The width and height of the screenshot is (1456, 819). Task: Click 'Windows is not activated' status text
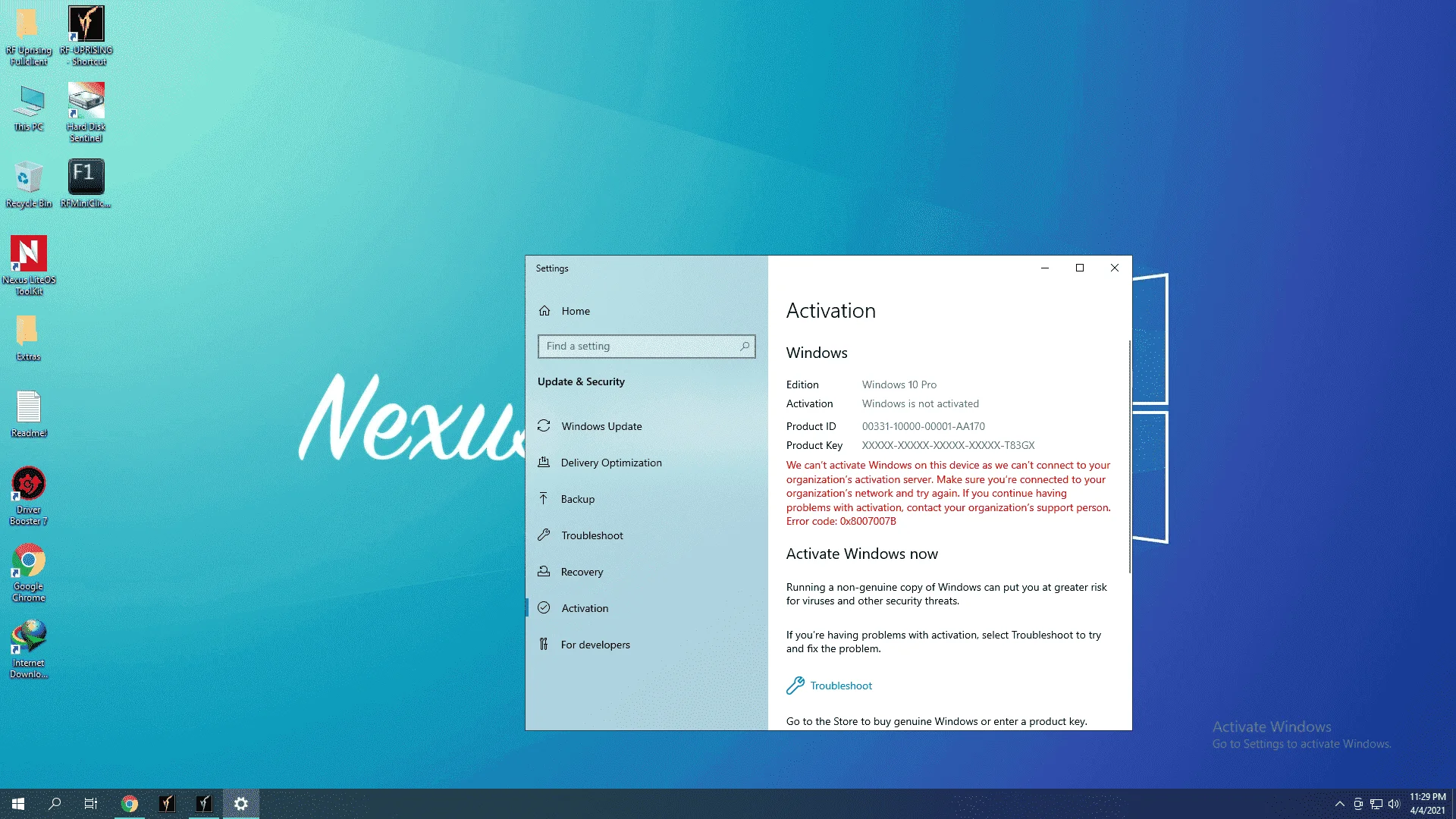tap(920, 403)
